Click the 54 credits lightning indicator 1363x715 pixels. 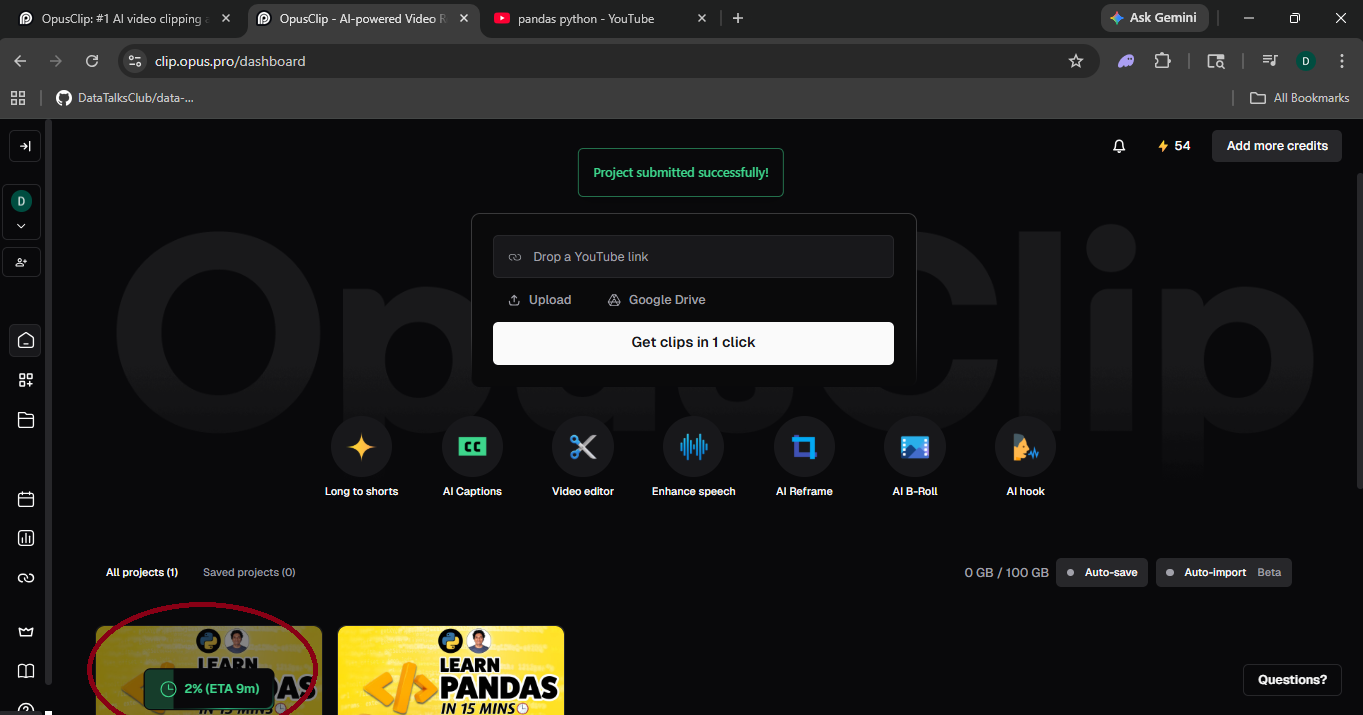click(1174, 146)
